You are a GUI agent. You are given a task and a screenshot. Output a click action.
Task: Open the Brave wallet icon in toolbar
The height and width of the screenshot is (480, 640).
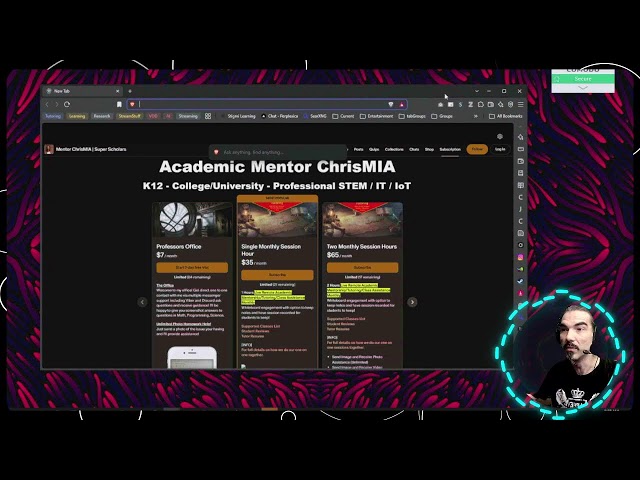point(491,104)
